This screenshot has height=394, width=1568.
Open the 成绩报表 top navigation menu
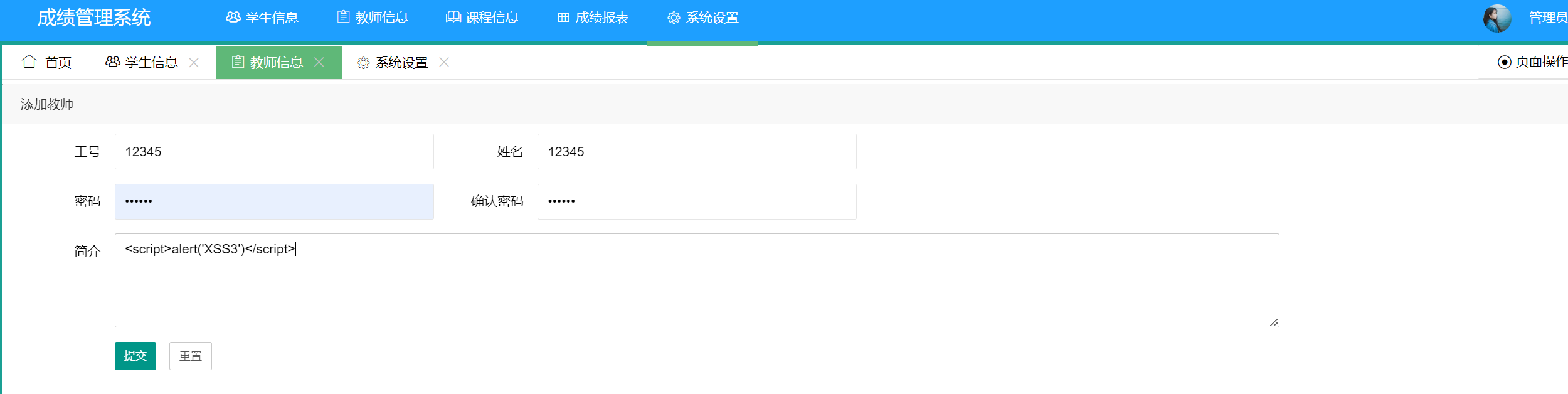(593, 18)
